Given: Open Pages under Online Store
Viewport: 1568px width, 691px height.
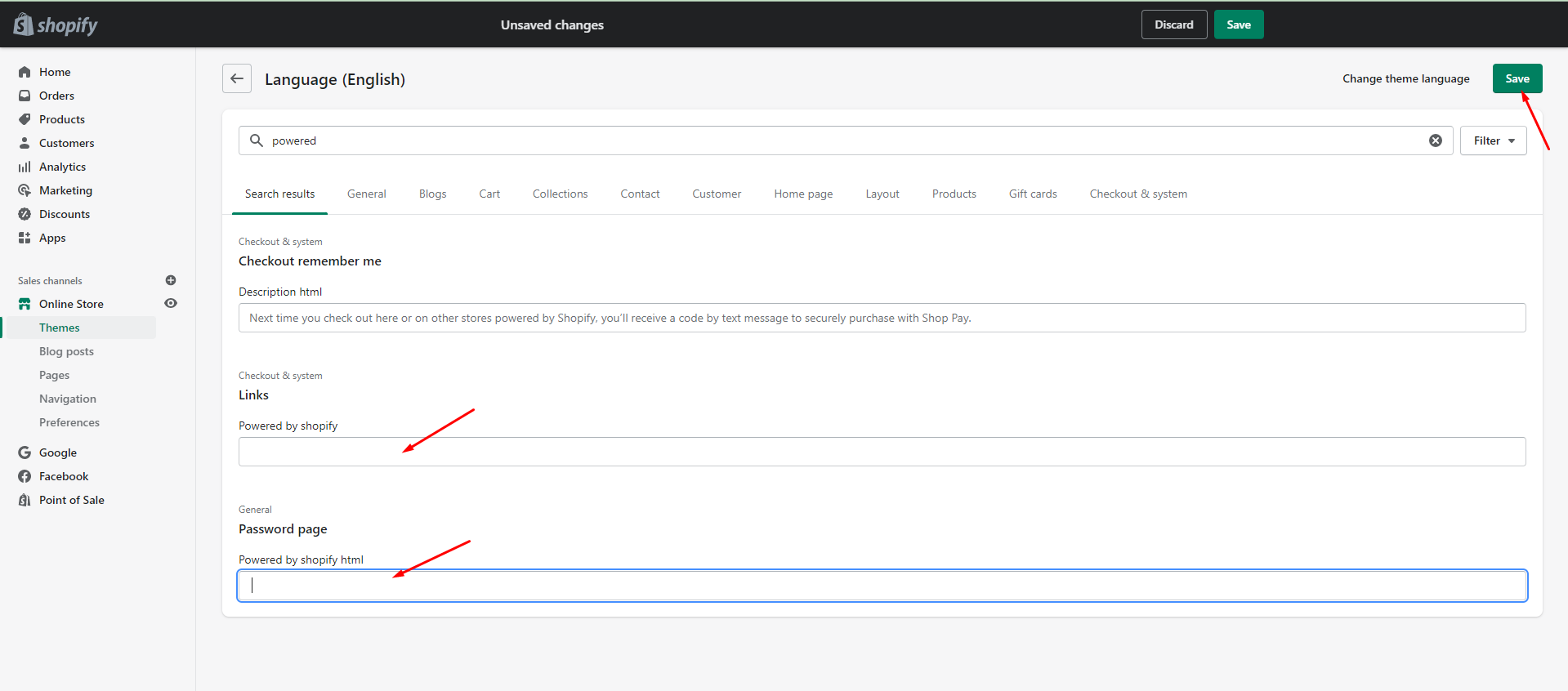Looking at the screenshot, I should (54, 375).
